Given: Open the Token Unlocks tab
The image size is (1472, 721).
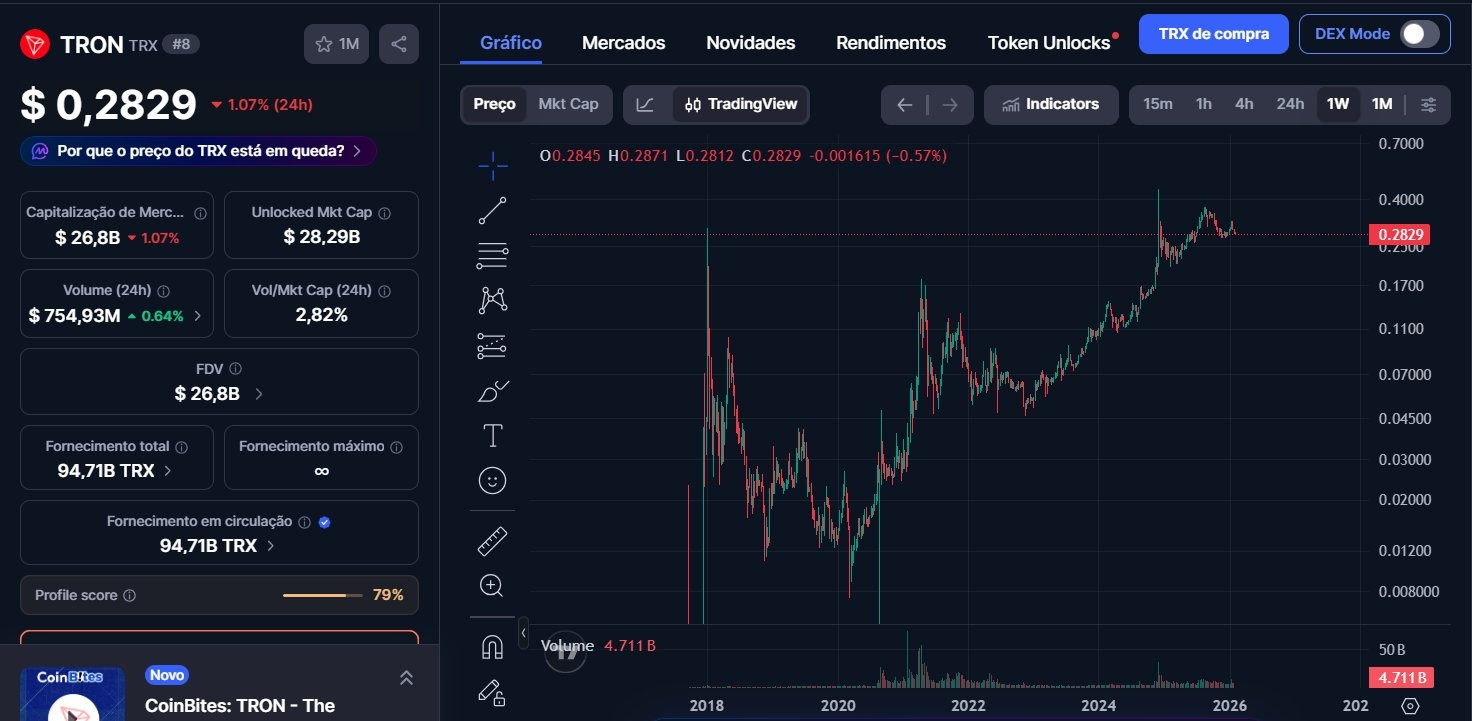Looking at the screenshot, I should (x=1049, y=43).
